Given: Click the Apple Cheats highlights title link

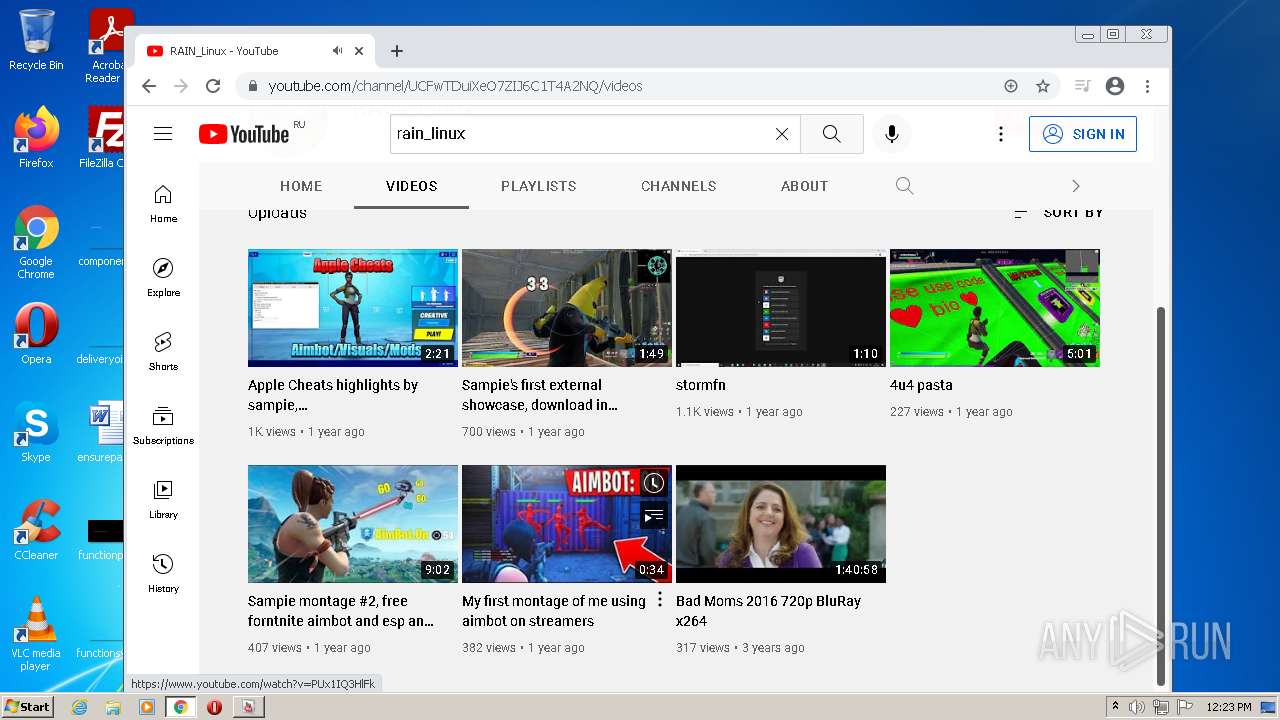Looking at the screenshot, I should click(x=333, y=395).
